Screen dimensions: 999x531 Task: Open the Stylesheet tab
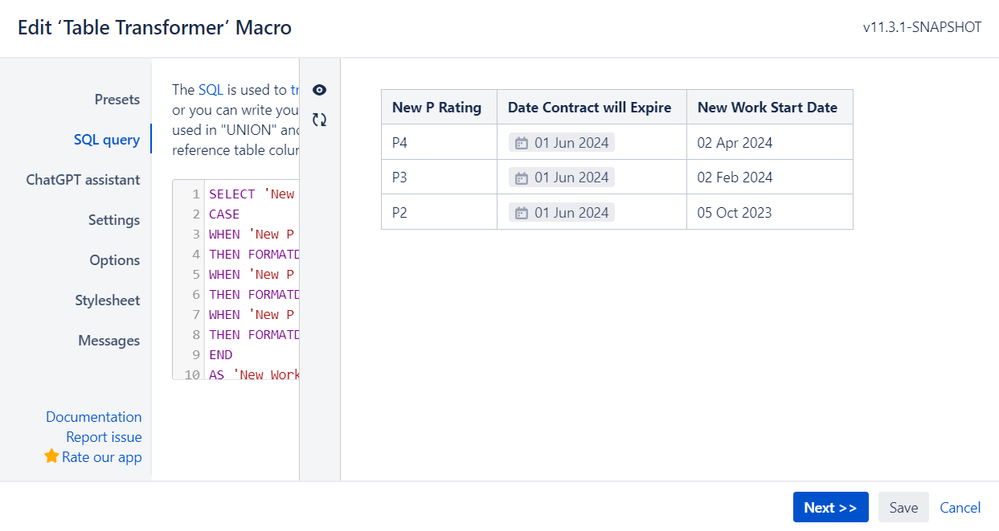[x=107, y=300]
